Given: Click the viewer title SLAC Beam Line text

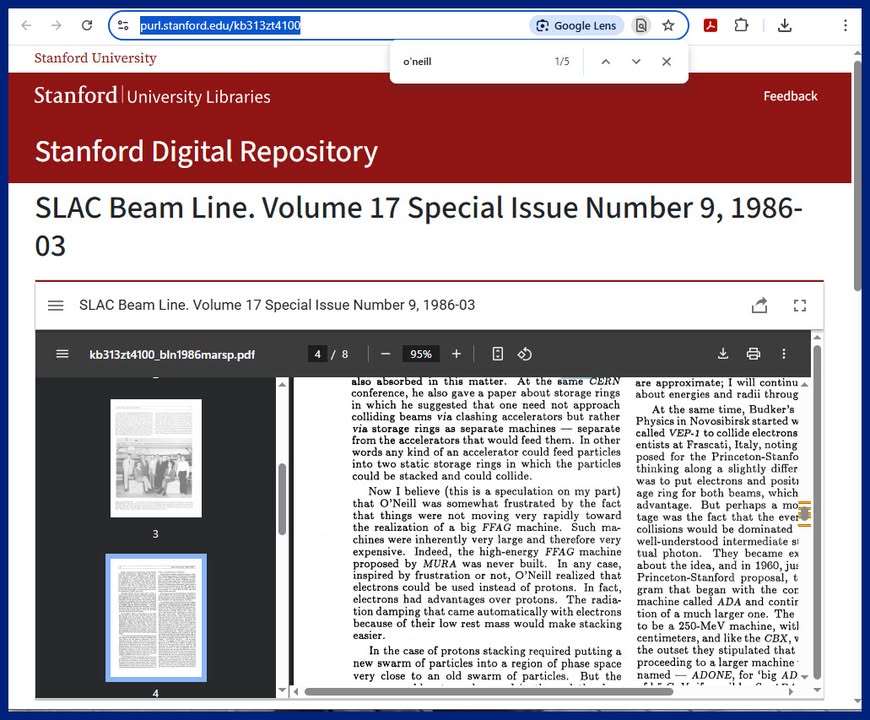Looking at the screenshot, I should coord(277,305).
